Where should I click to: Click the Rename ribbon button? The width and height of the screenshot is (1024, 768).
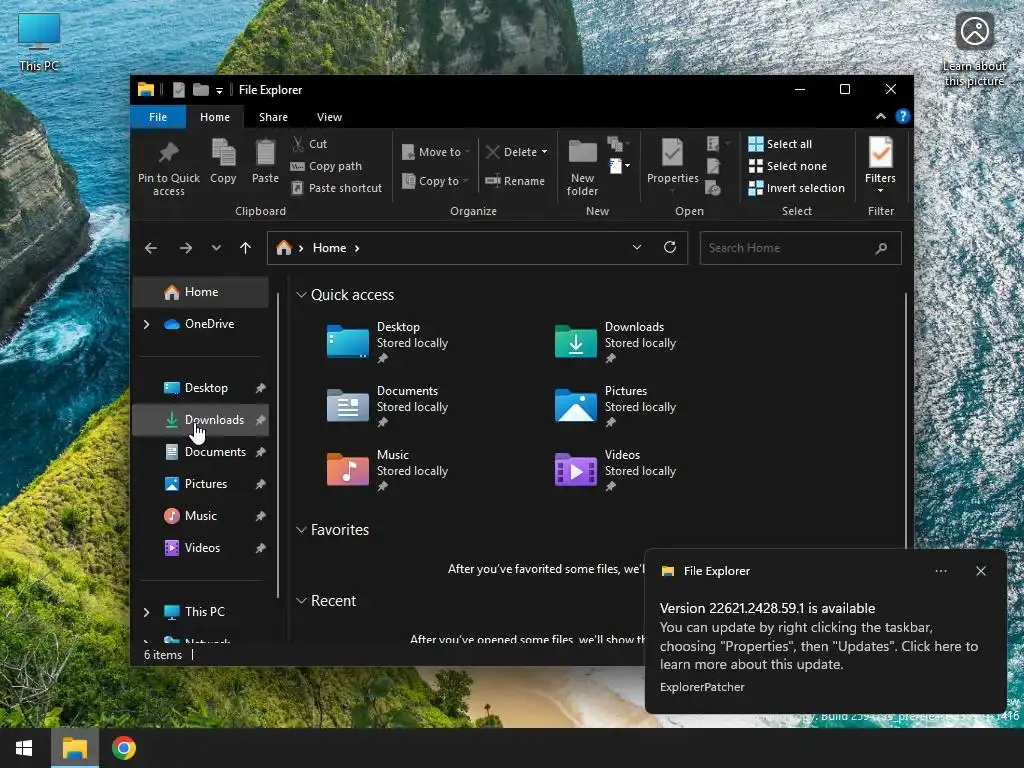point(515,181)
